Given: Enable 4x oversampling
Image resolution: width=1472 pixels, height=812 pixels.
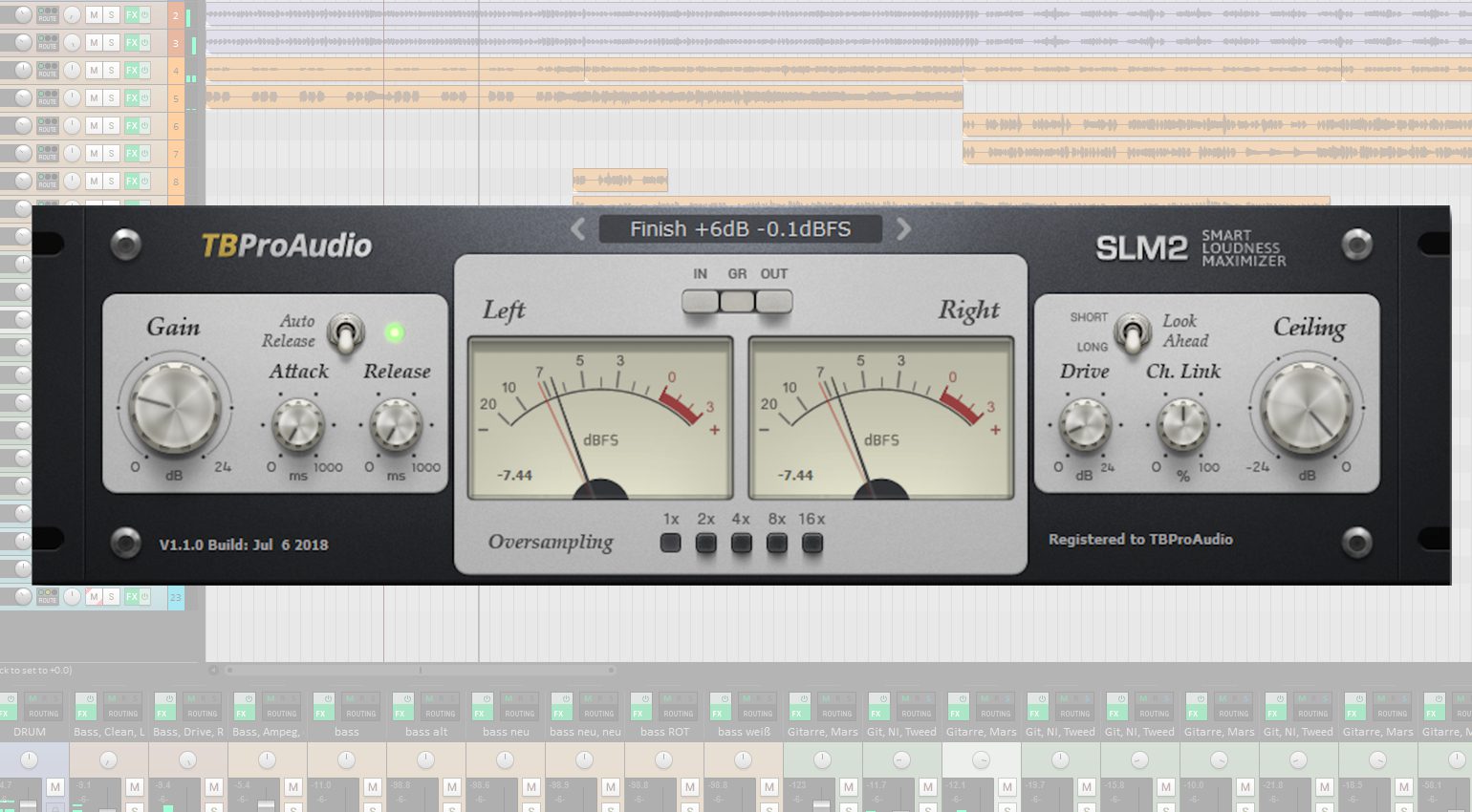Looking at the screenshot, I should 742,544.
